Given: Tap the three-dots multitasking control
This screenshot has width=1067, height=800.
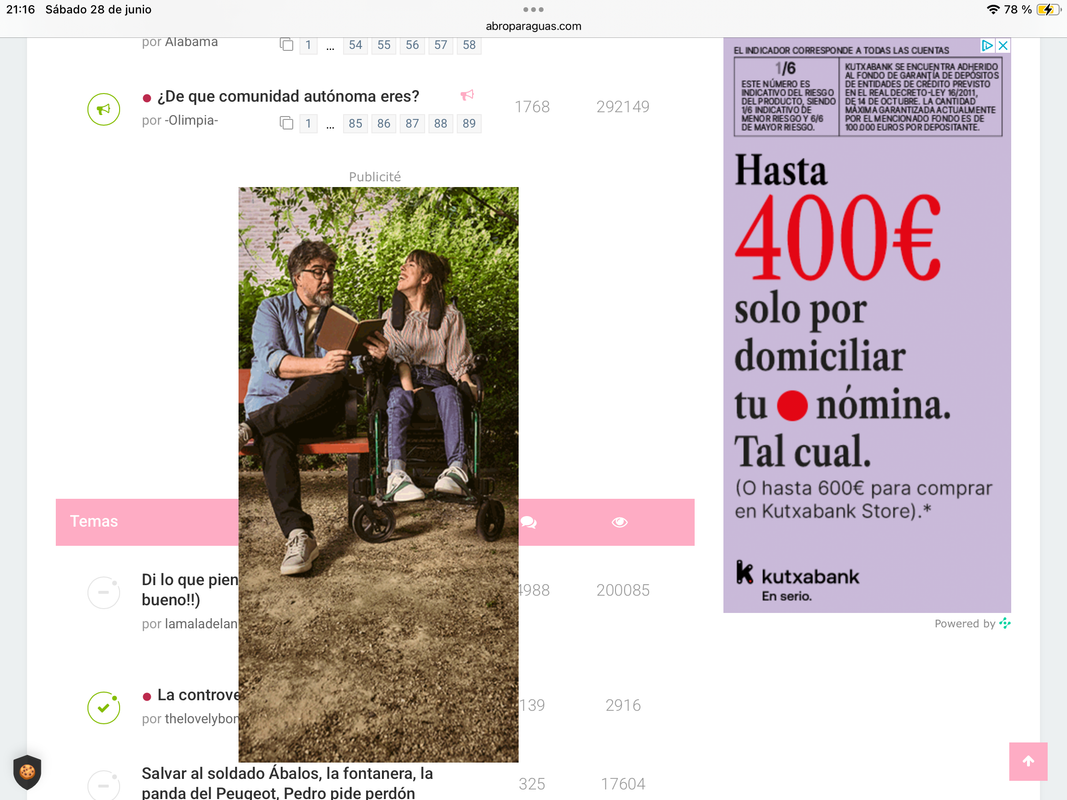Looking at the screenshot, I should pos(534,10).
